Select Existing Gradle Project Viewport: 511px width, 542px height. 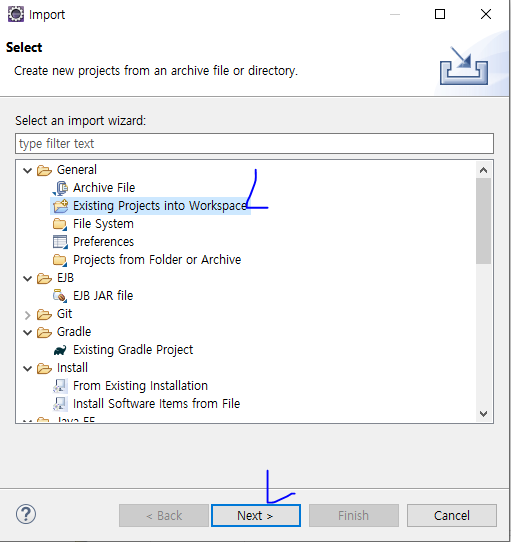pyautogui.click(x=133, y=350)
